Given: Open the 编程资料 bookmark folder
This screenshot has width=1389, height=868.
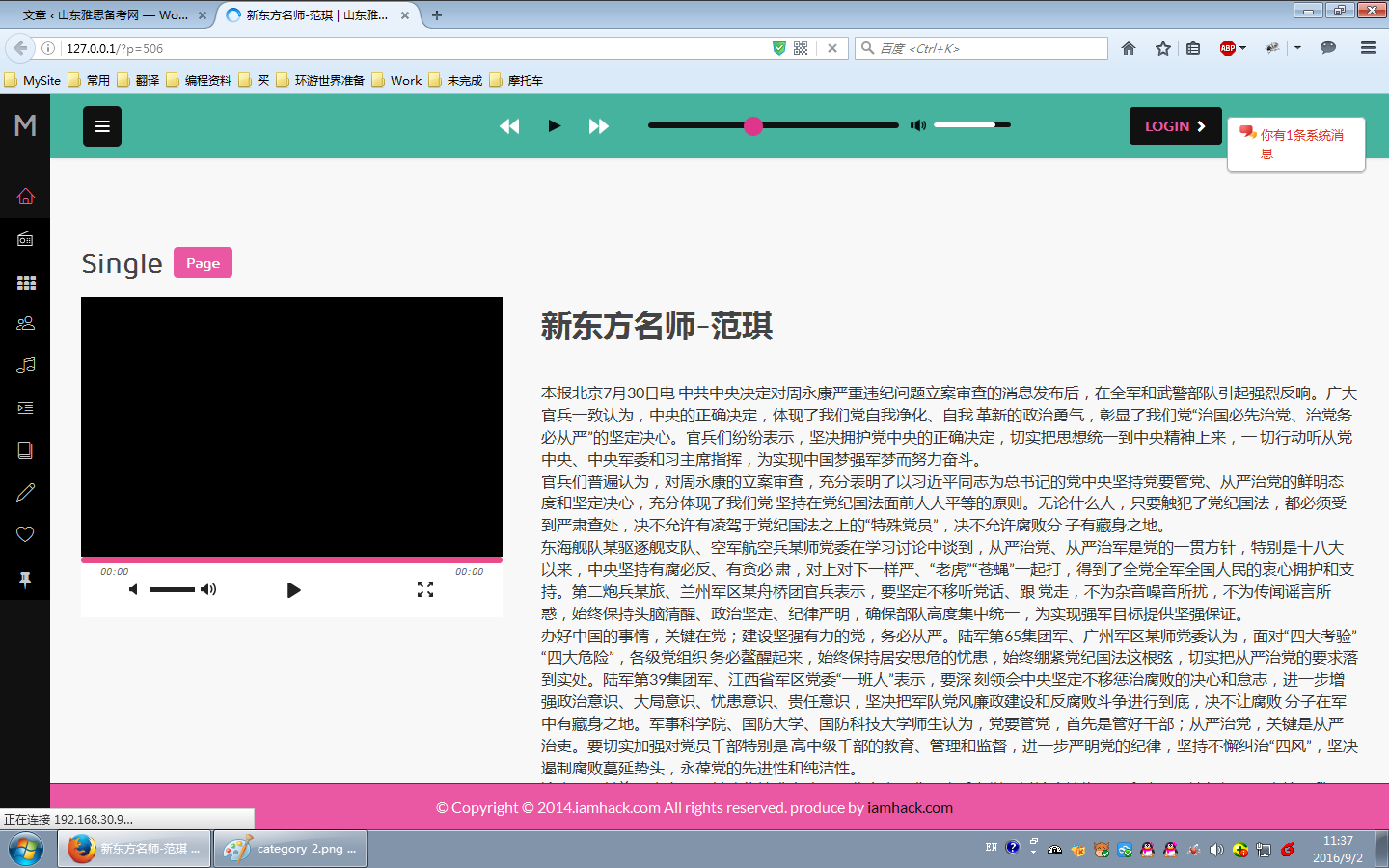Looking at the screenshot, I should [x=199, y=80].
